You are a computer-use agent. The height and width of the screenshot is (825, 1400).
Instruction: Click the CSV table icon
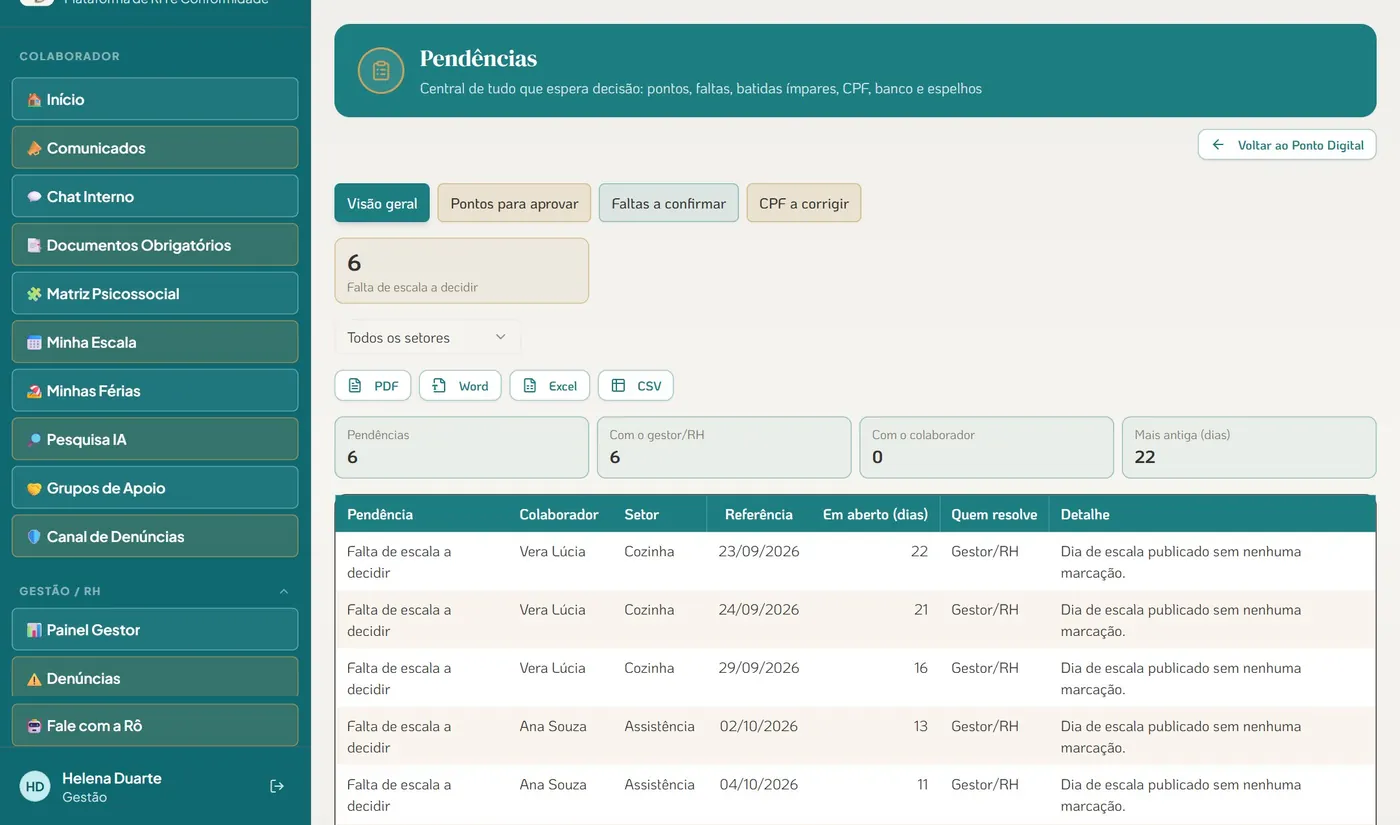click(x=618, y=386)
